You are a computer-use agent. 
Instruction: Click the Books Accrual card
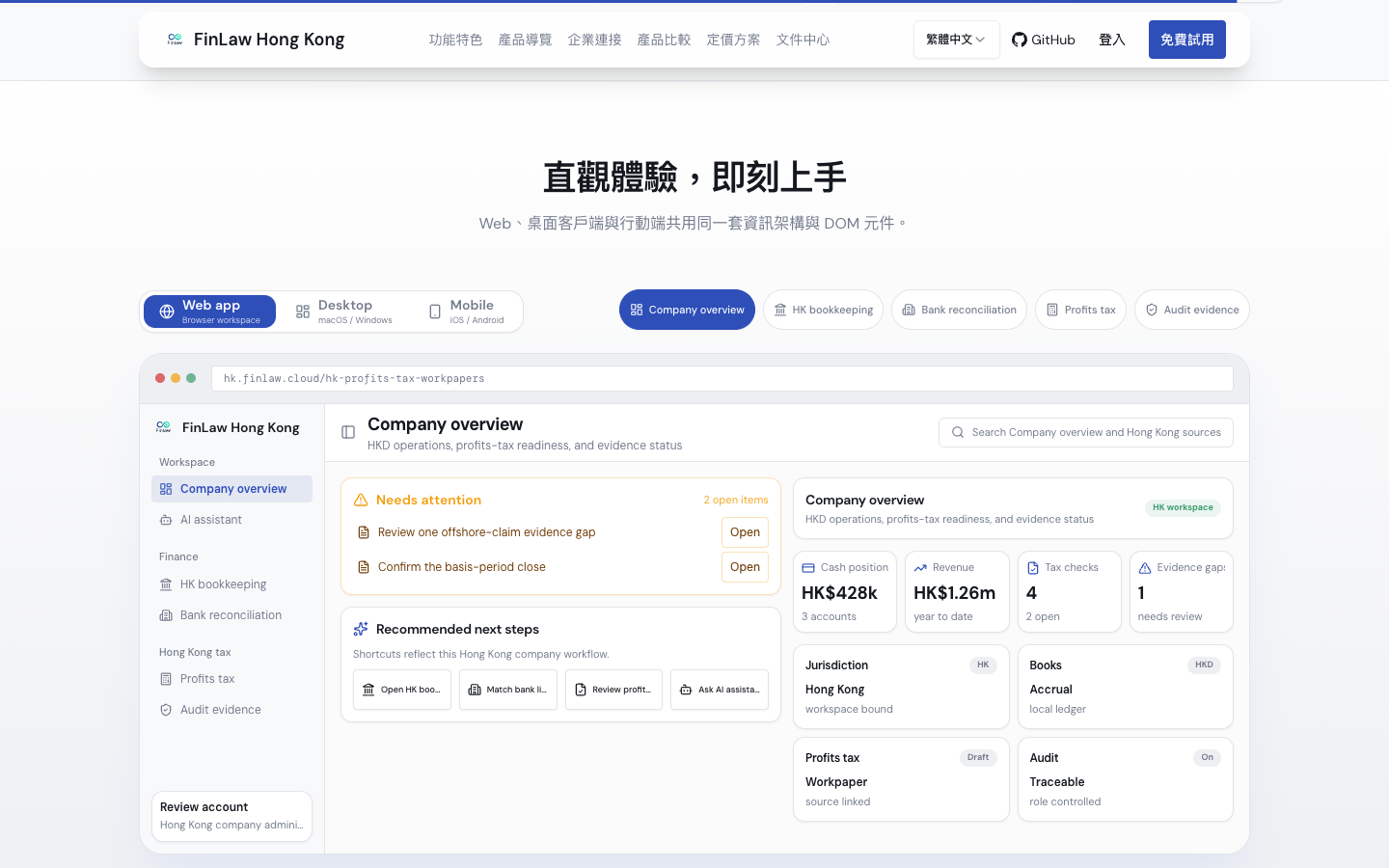[x=1126, y=687]
